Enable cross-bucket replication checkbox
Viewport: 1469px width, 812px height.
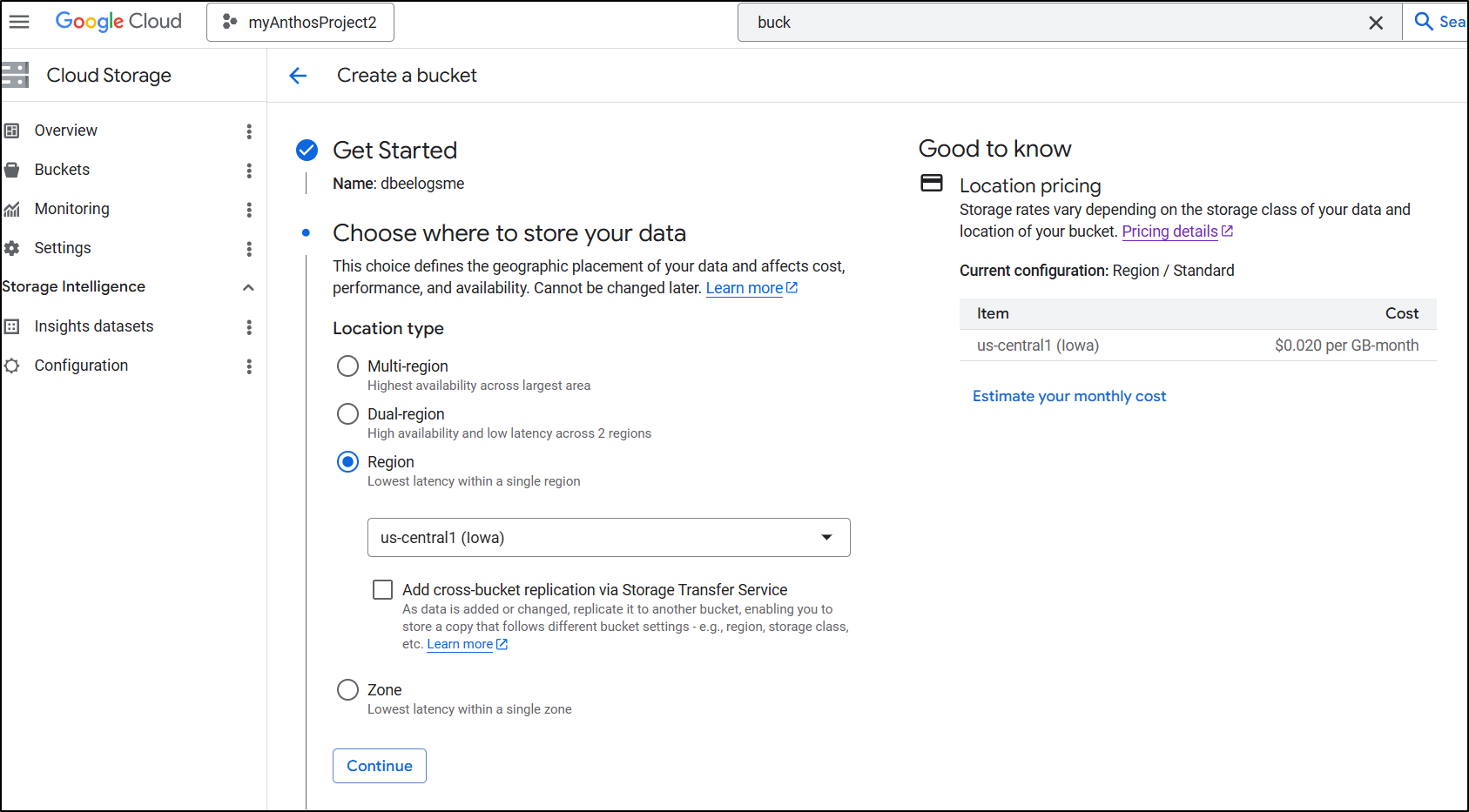coord(382,590)
